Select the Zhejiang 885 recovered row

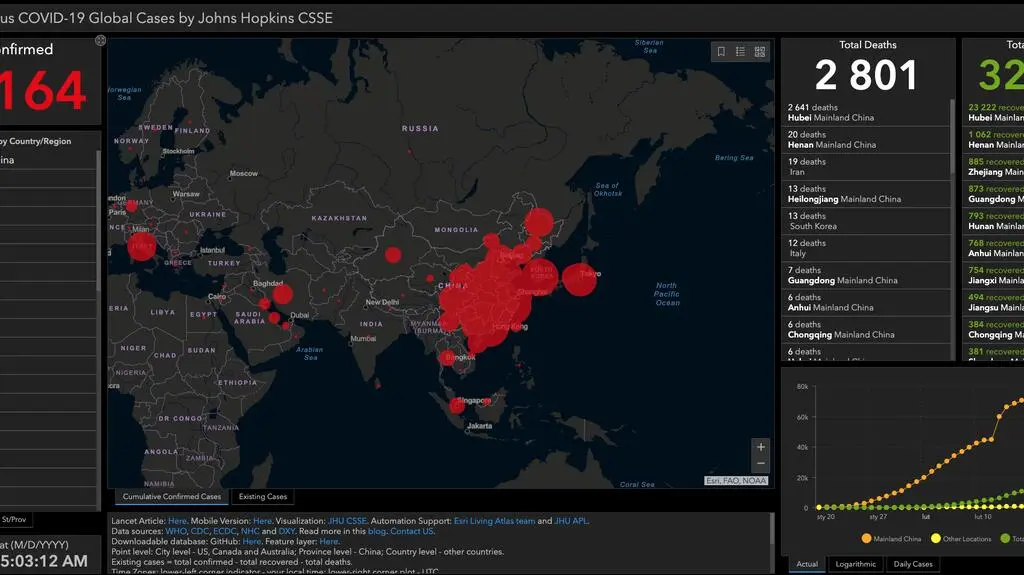pos(994,167)
